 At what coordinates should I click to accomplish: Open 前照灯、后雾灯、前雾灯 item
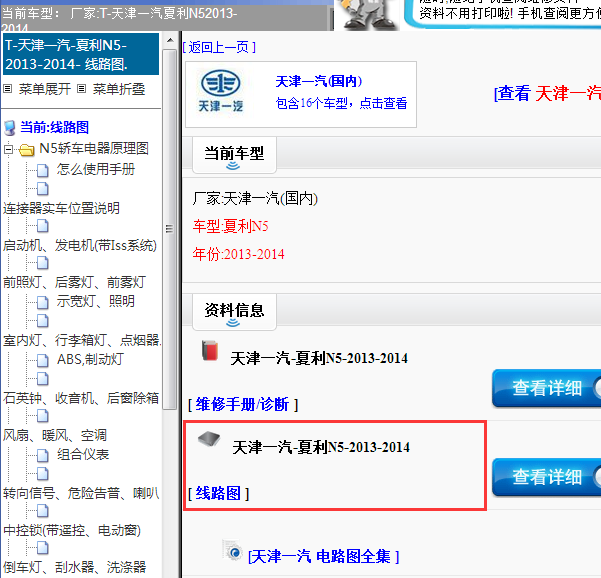74,282
